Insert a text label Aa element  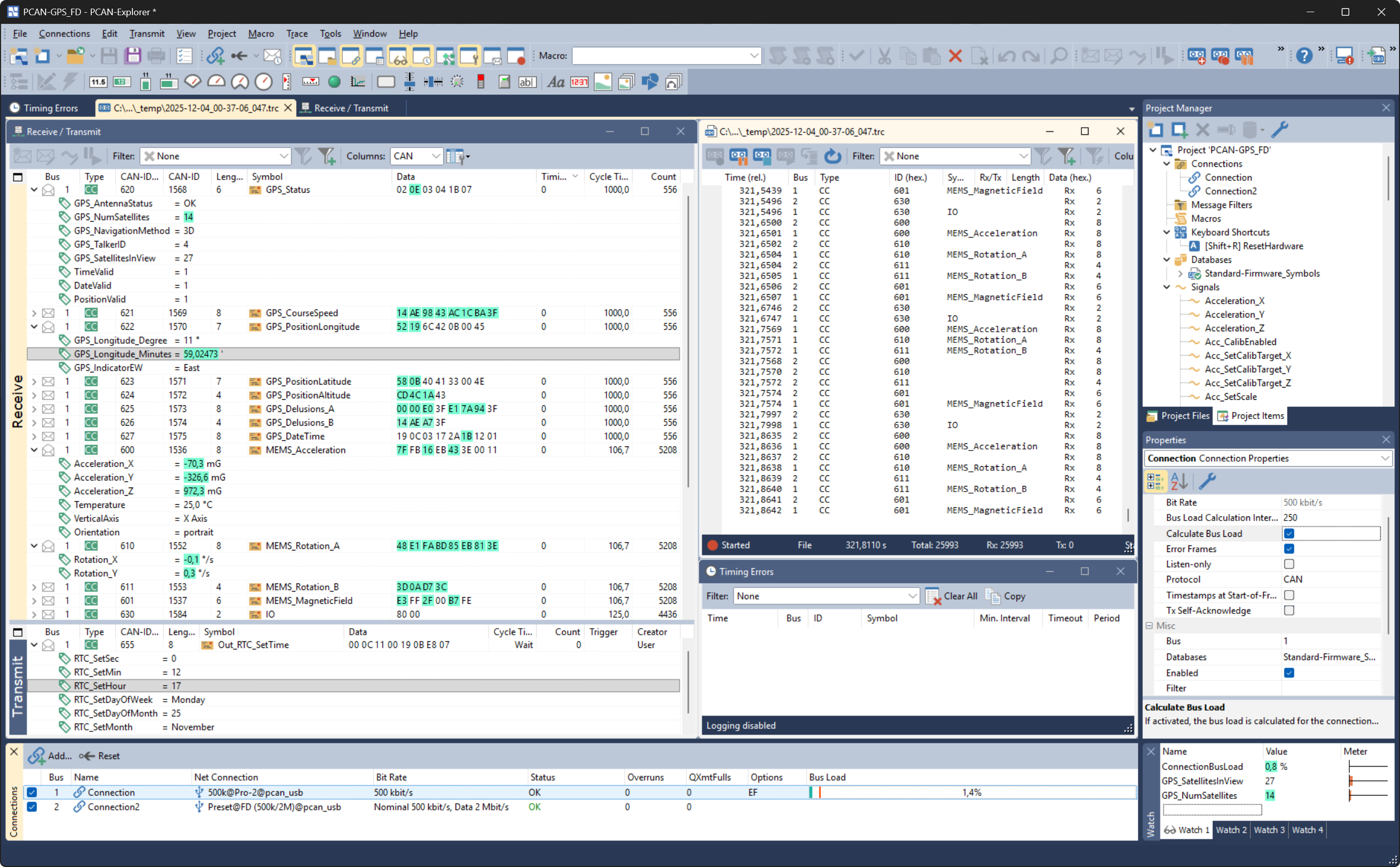click(x=555, y=82)
